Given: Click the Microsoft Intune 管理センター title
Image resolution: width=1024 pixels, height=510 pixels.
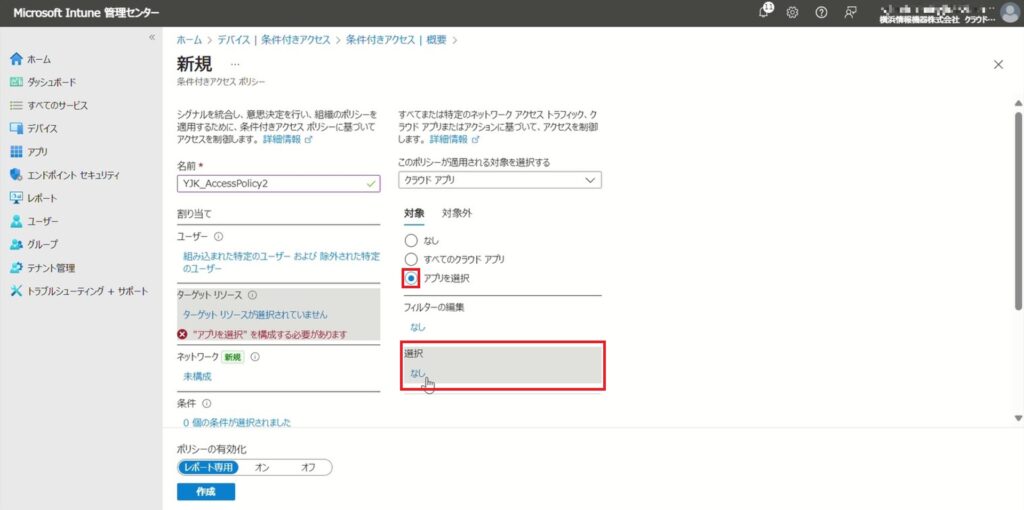Looking at the screenshot, I should [x=86, y=12].
